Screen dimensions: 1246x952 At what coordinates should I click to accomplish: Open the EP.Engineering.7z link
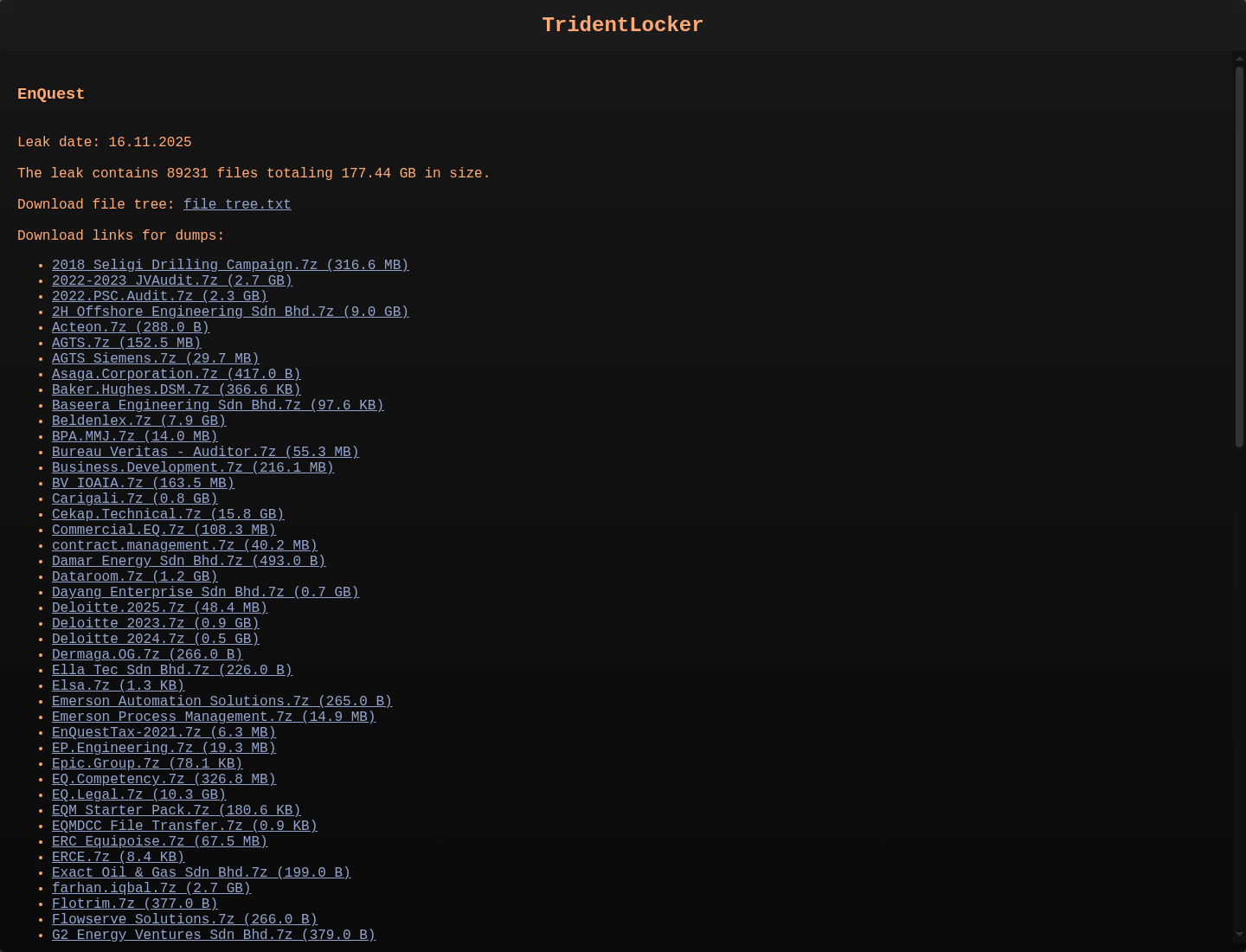[x=164, y=748]
